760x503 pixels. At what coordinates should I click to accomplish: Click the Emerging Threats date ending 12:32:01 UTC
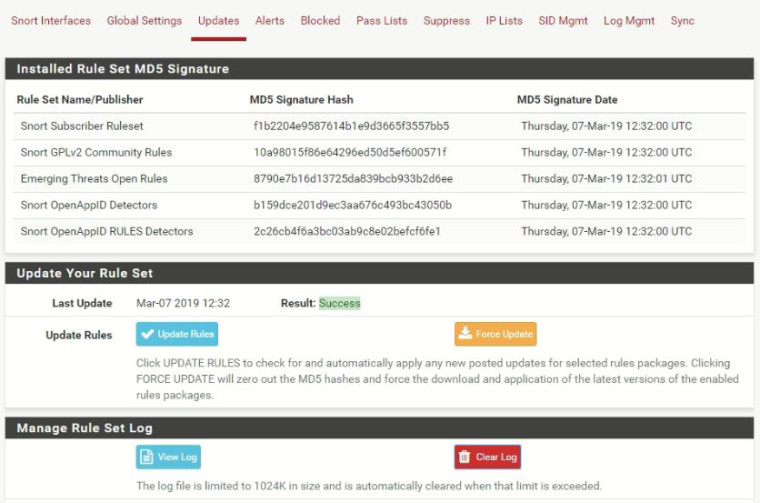[607, 179]
